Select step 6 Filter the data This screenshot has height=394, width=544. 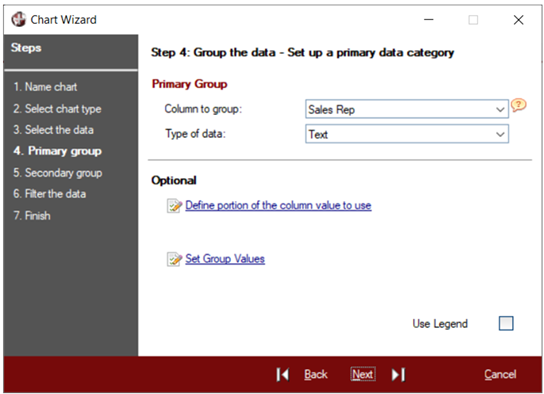click(x=50, y=194)
